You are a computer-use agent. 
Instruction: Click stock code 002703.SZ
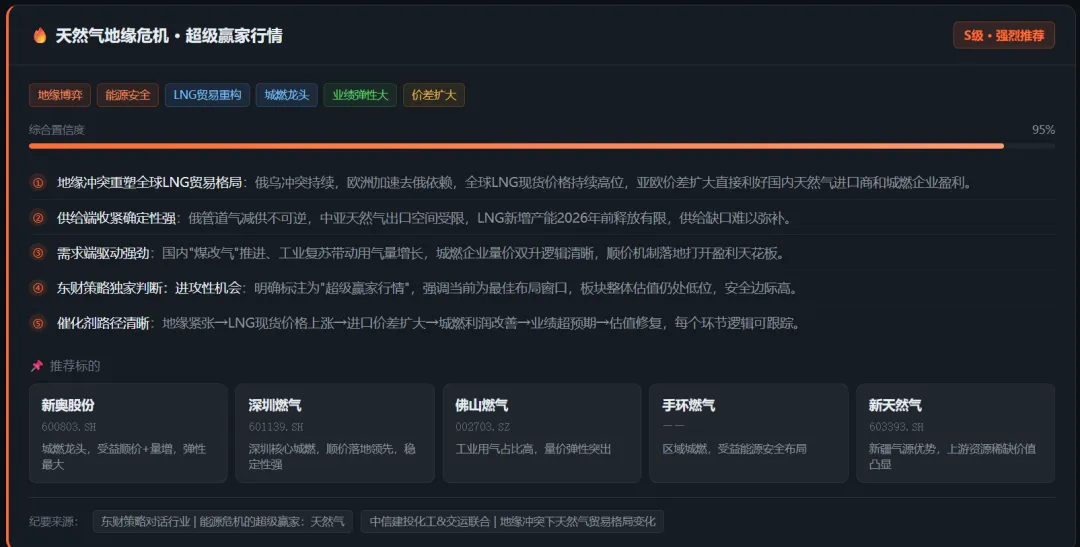pos(483,427)
